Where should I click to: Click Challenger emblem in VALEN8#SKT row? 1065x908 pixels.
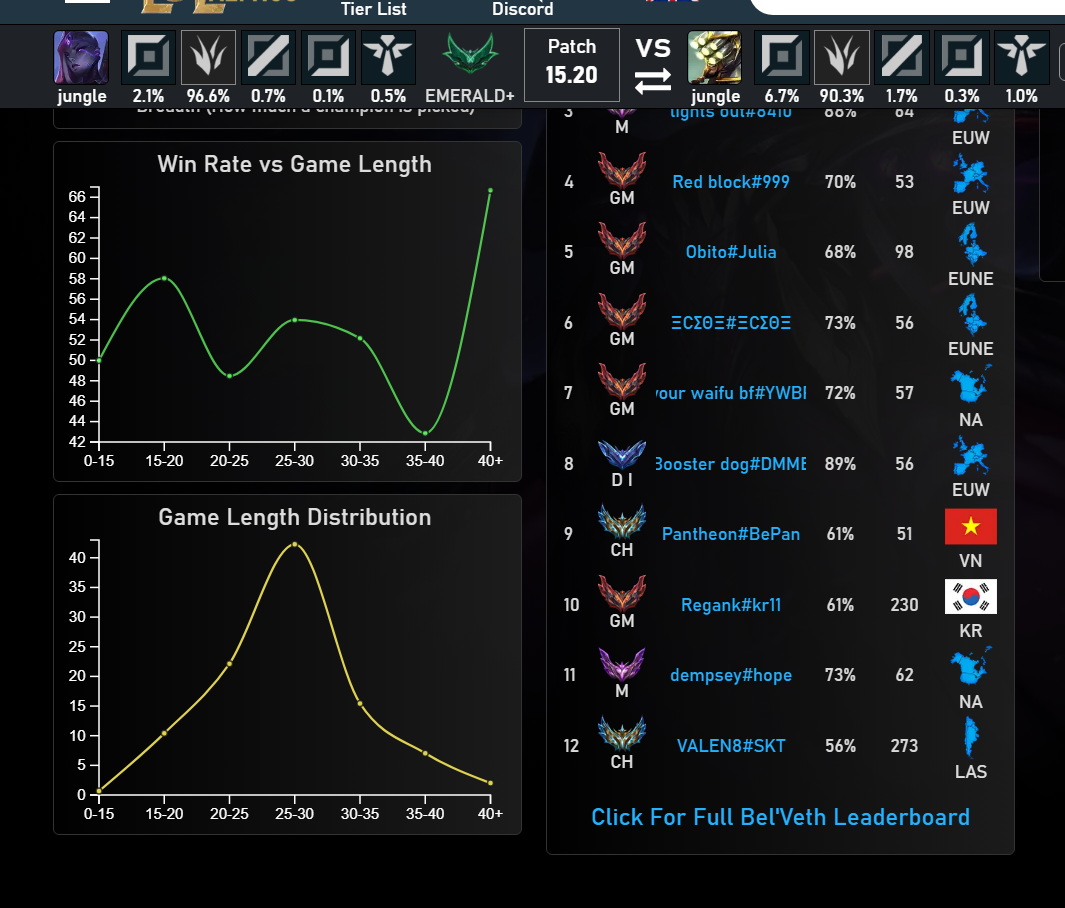(621, 733)
